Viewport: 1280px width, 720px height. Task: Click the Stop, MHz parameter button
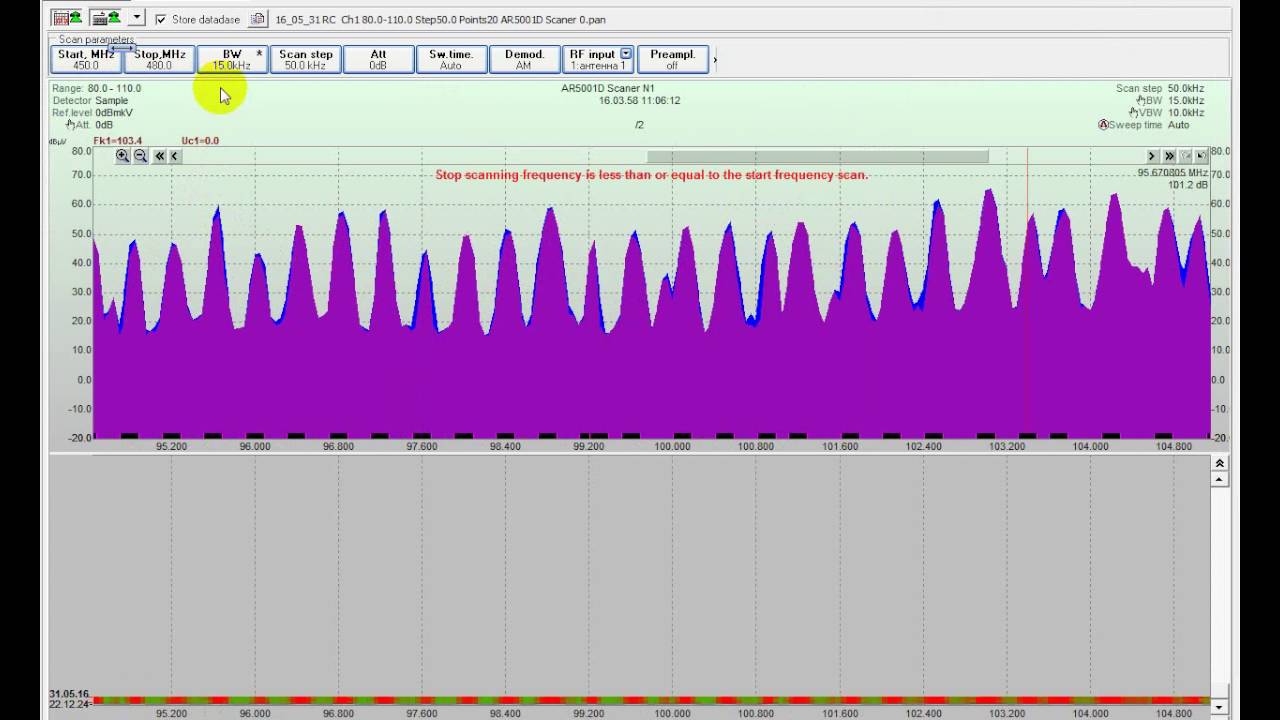(x=160, y=59)
